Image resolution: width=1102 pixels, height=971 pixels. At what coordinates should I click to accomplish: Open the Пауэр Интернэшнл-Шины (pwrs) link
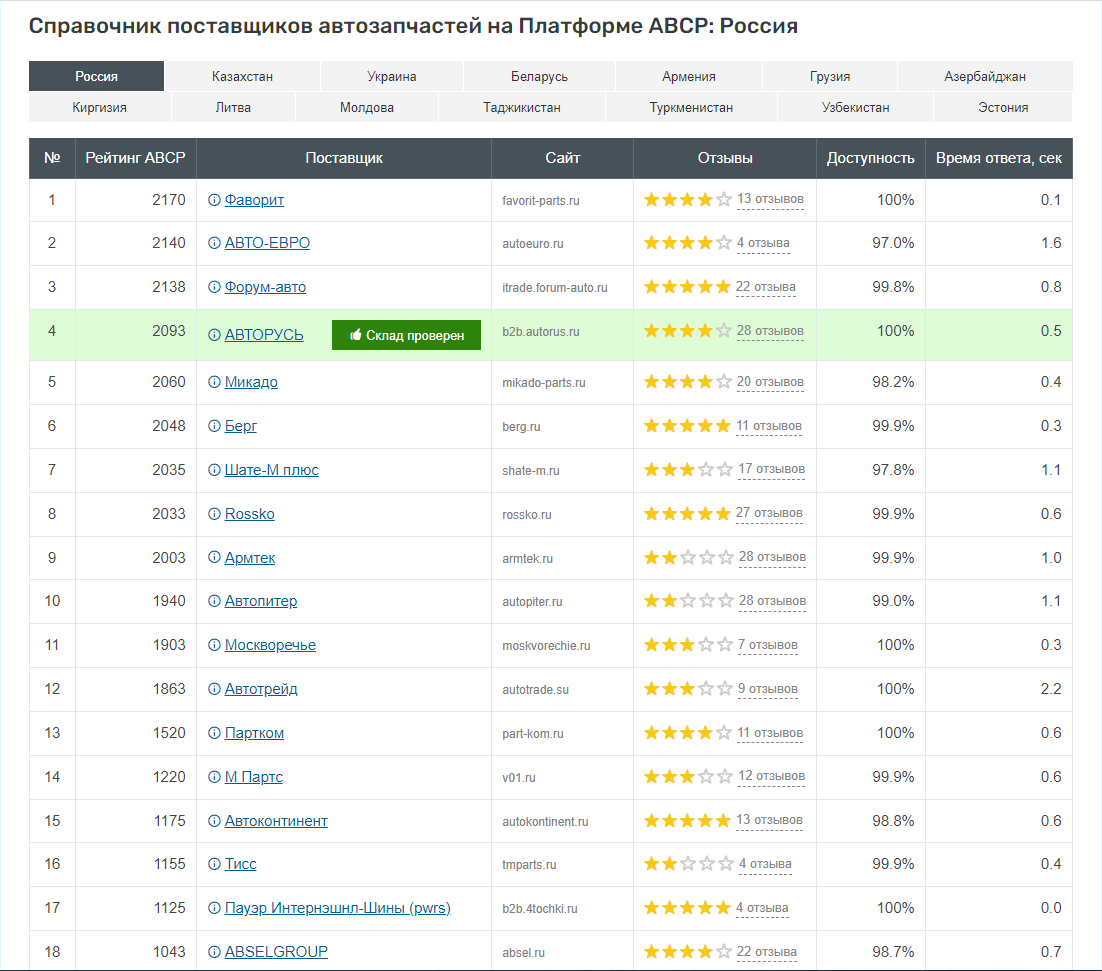tap(338, 908)
